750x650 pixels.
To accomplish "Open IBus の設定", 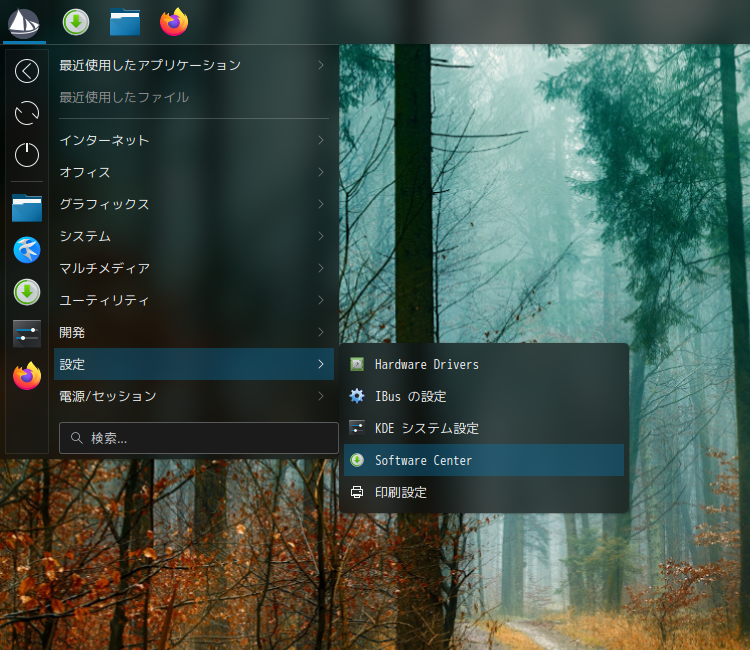I will (484, 396).
